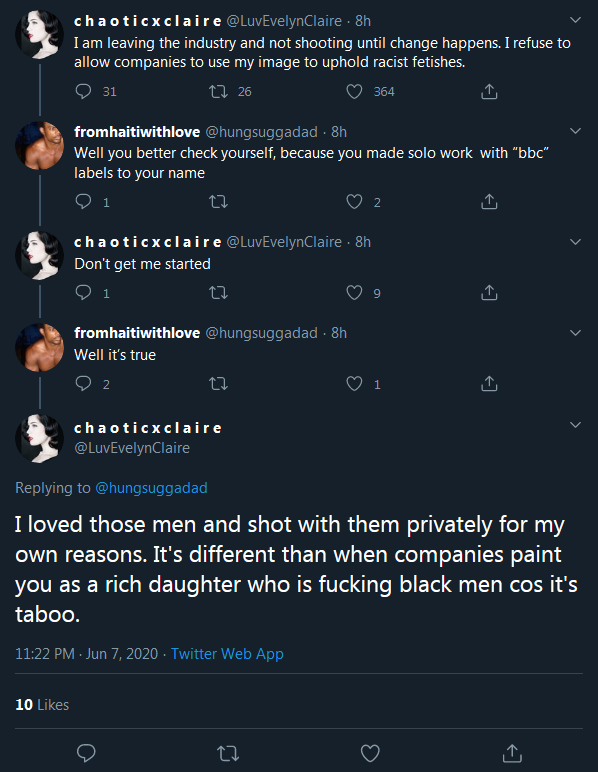Reply to the tweet with 31 replies
This screenshot has width=598, height=772.
pyautogui.click(x=83, y=92)
